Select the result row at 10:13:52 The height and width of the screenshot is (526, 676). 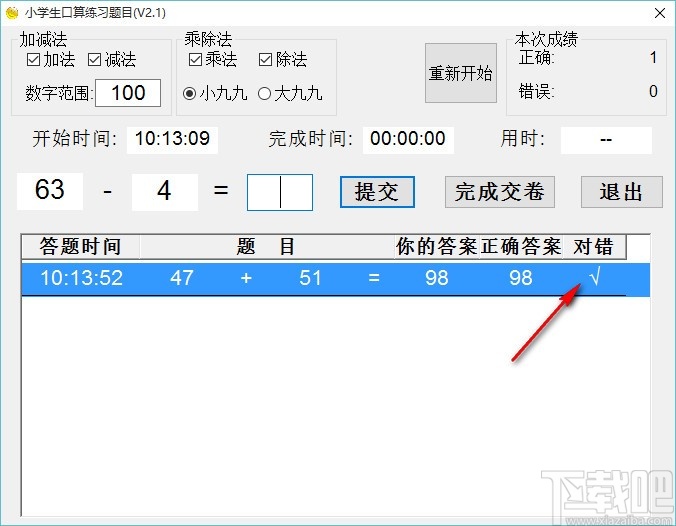point(335,279)
